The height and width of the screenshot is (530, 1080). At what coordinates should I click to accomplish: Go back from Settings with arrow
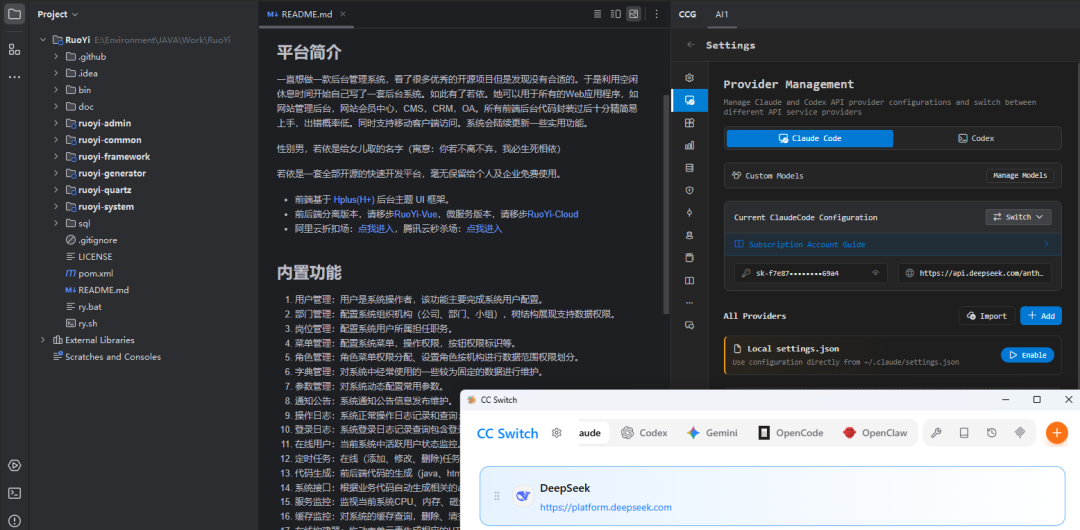point(691,45)
